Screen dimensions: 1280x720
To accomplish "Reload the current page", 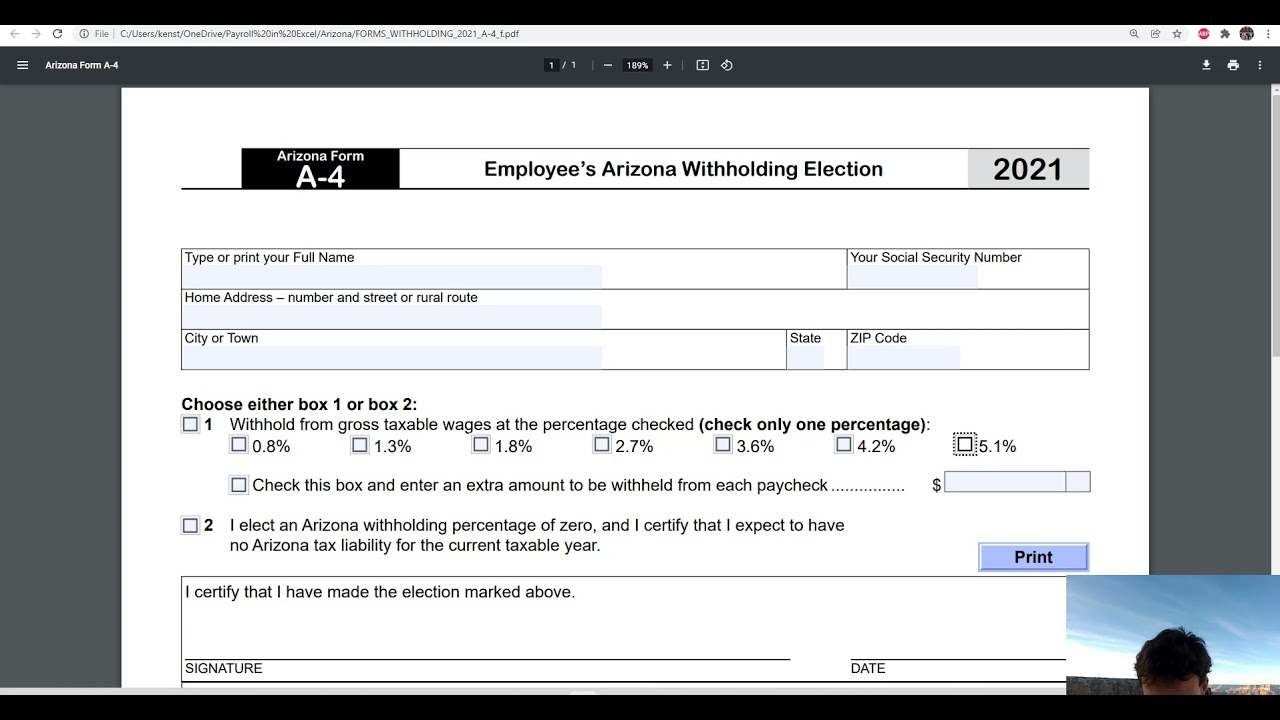I will 57,34.
